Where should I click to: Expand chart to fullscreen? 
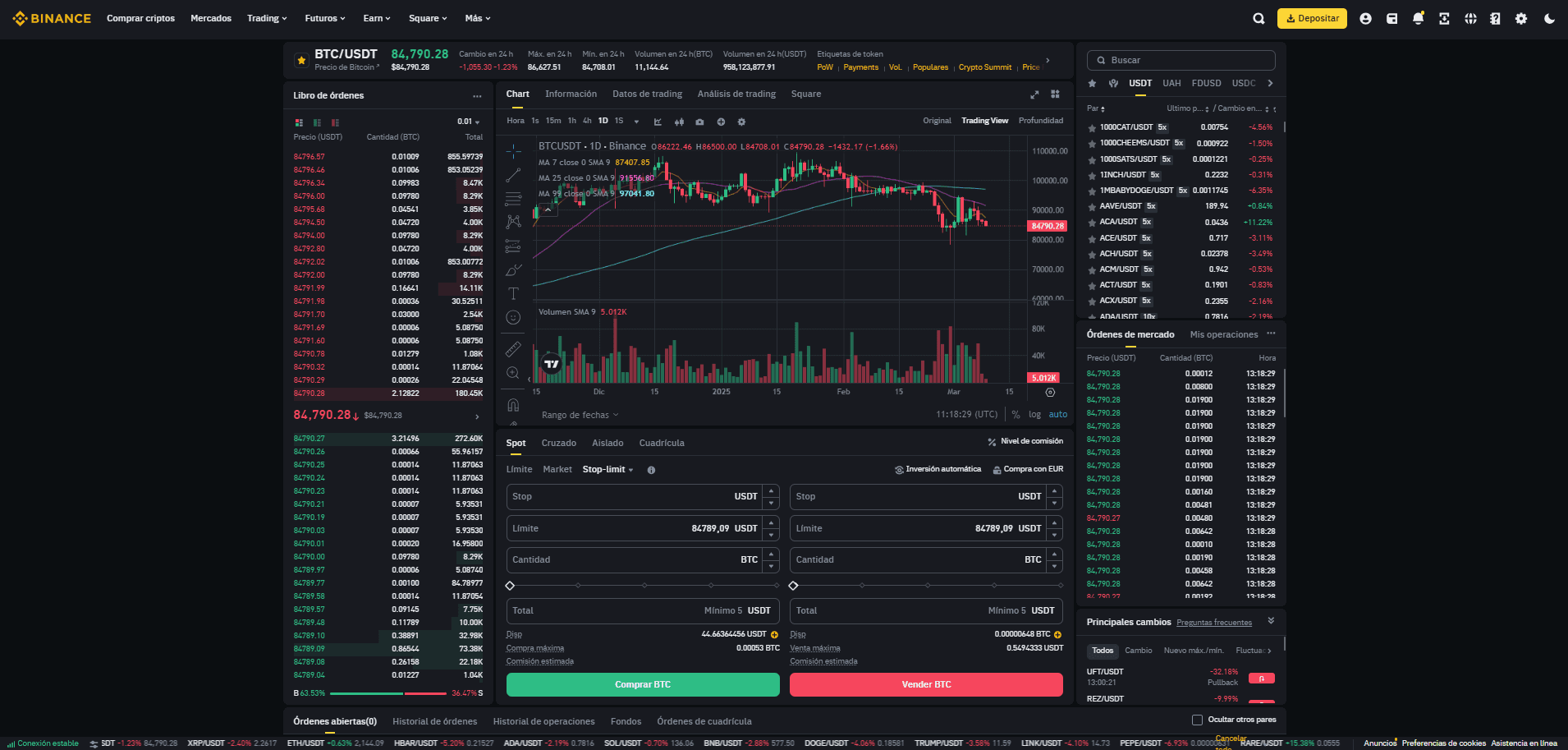pyautogui.click(x=1034, y=94)
